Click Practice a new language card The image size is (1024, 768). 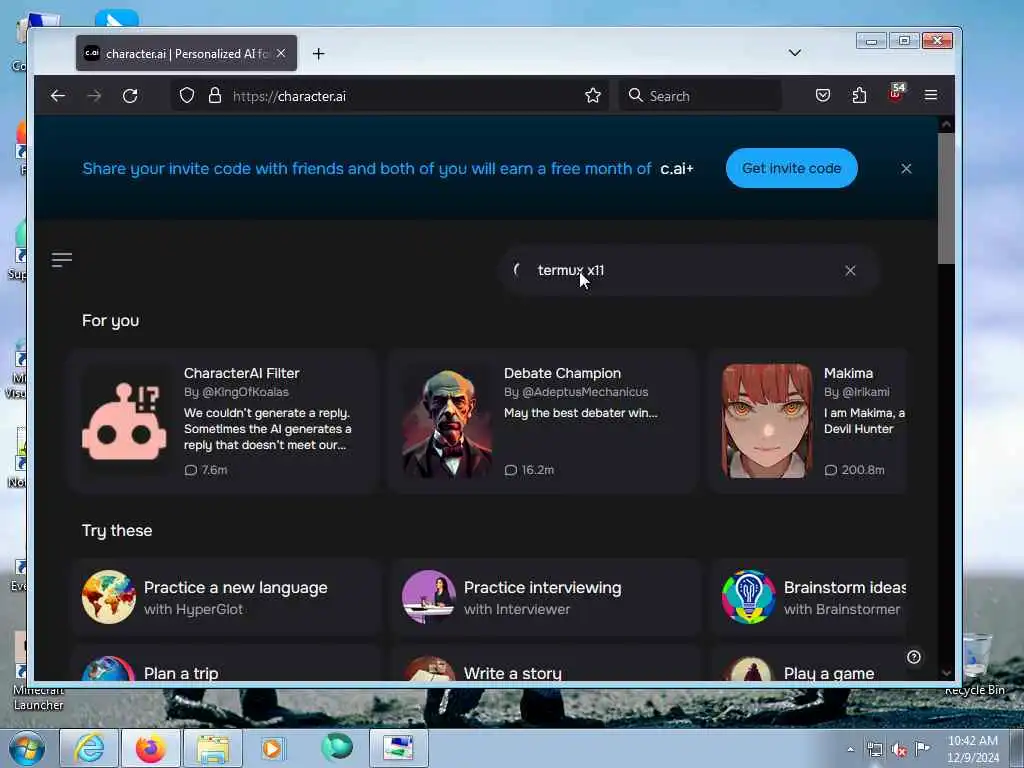coord(227,597)
